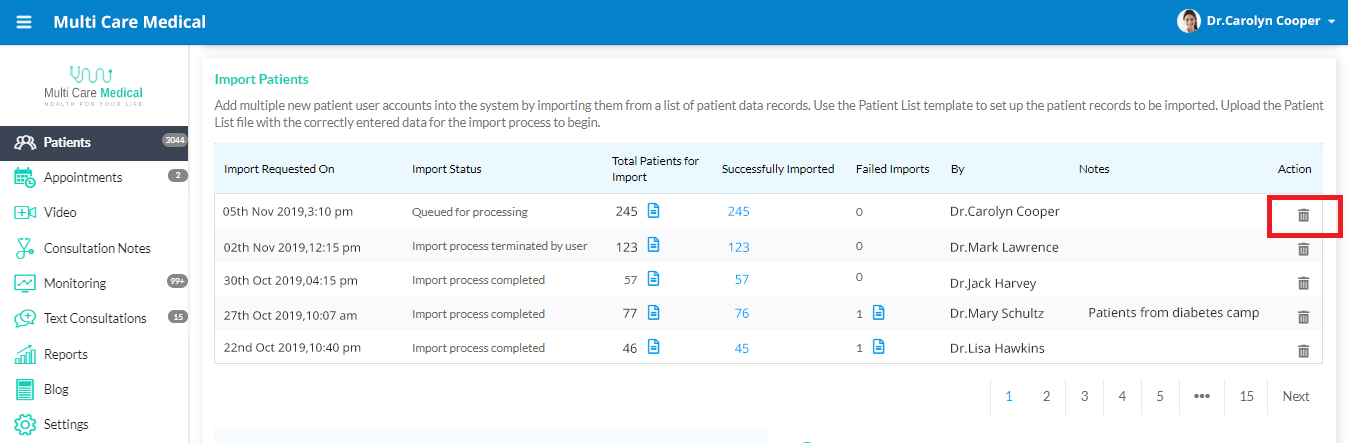Select Text Consultations menu item
The width and height of the screenshot is (1348, 443).
pos(94,318)
